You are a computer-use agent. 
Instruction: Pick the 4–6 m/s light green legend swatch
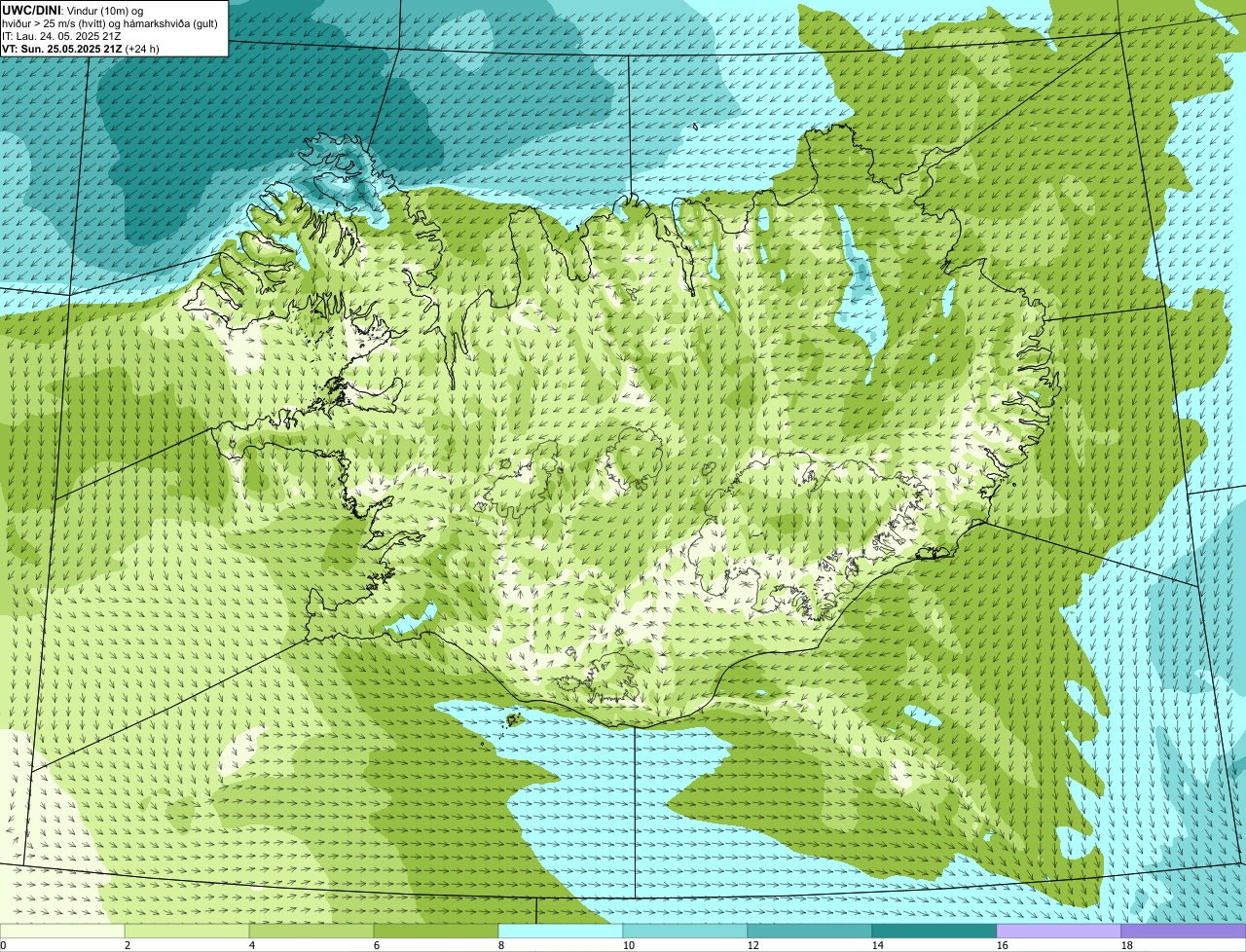[x=311, y=931]
